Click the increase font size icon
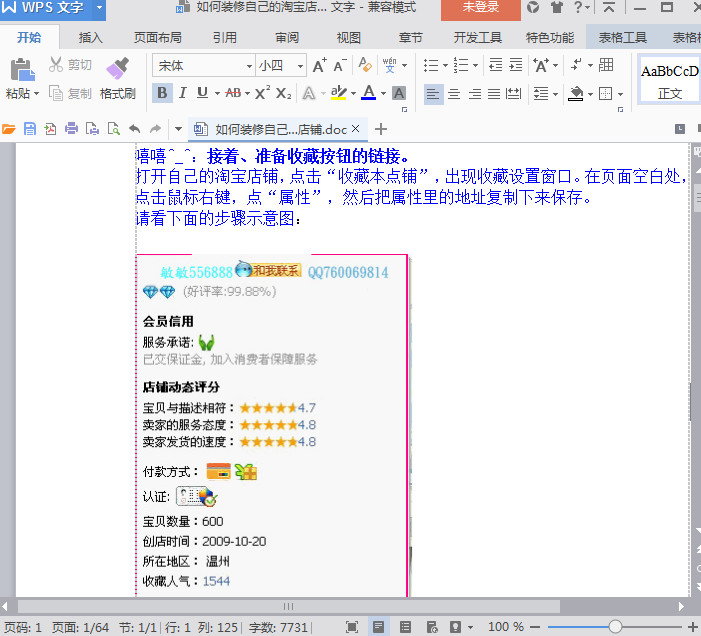Image resolution: width=701 pixels, height=636 pixels. (x=319, y=66)
